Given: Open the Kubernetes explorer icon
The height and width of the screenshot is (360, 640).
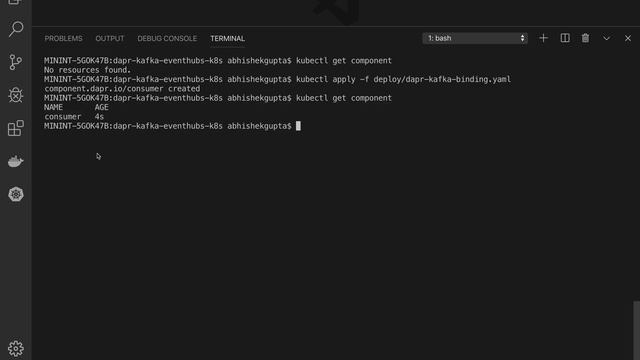Looking at the screenshot, I should [x=16, y=194].
